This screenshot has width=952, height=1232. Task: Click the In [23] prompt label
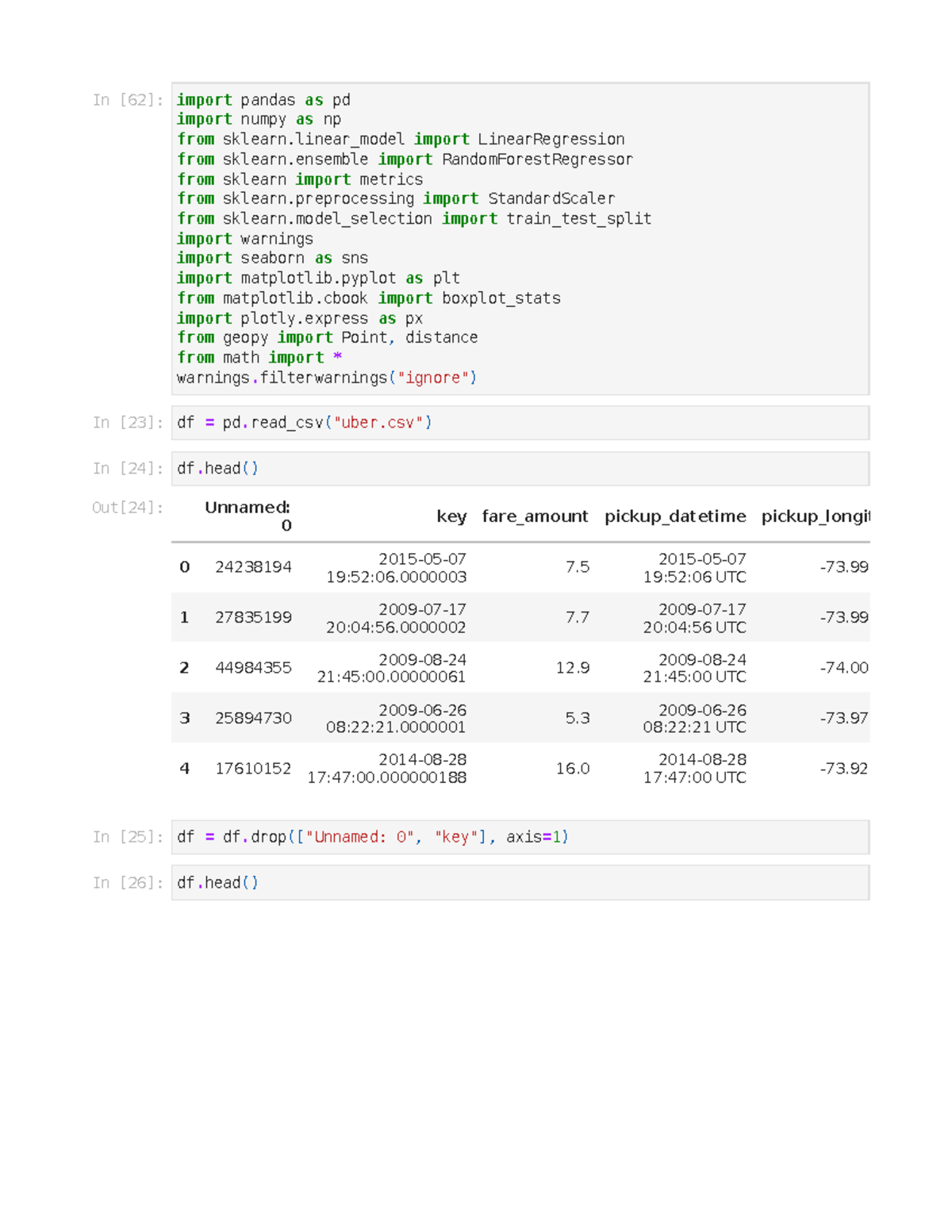coord(127,422)
